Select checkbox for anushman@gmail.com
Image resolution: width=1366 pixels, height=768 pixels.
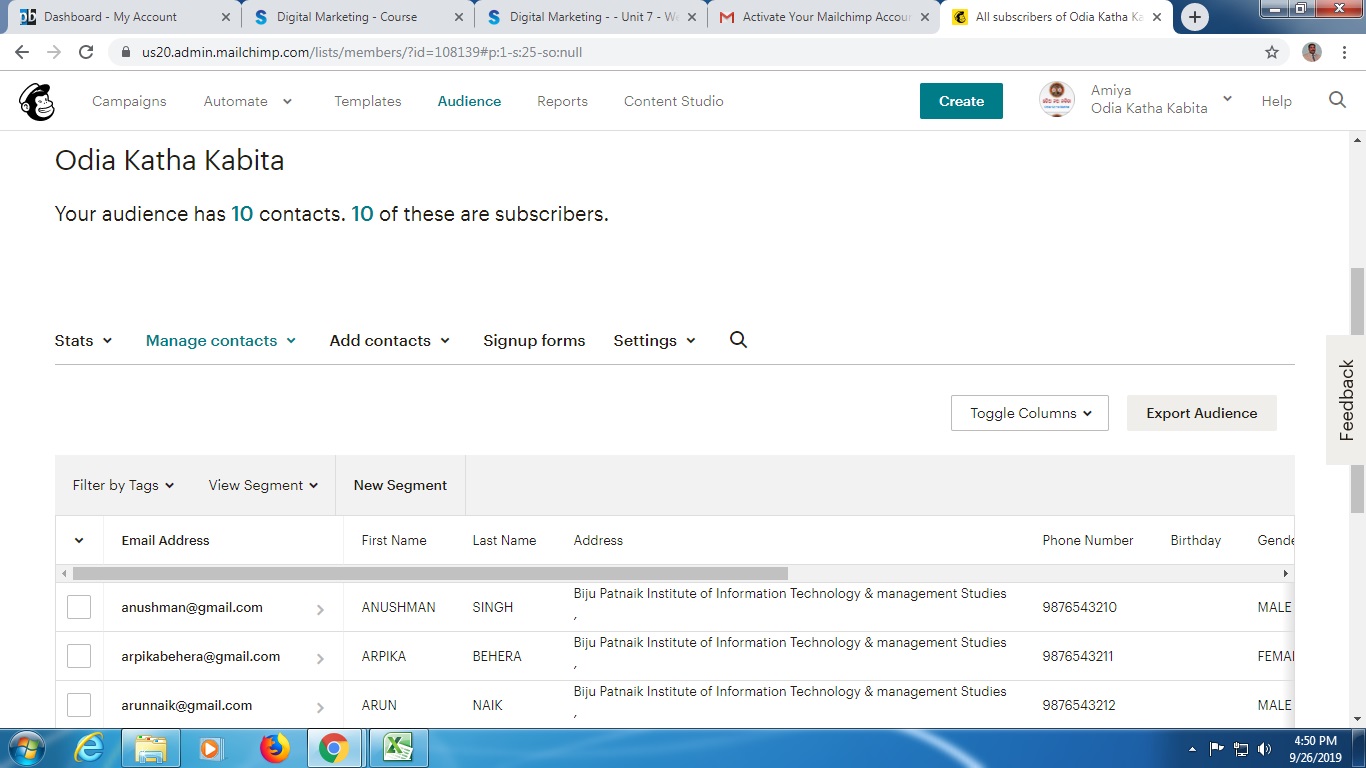click(x=79, y=607)
